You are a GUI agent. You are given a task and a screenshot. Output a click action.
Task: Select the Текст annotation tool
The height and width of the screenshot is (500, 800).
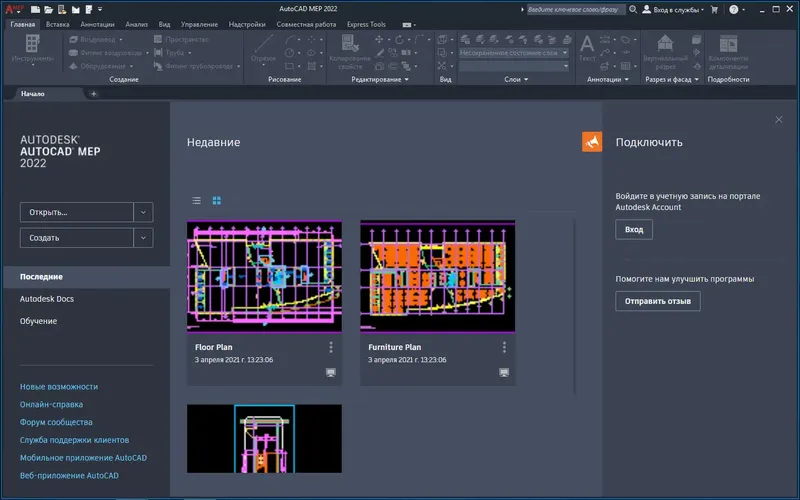587,49
